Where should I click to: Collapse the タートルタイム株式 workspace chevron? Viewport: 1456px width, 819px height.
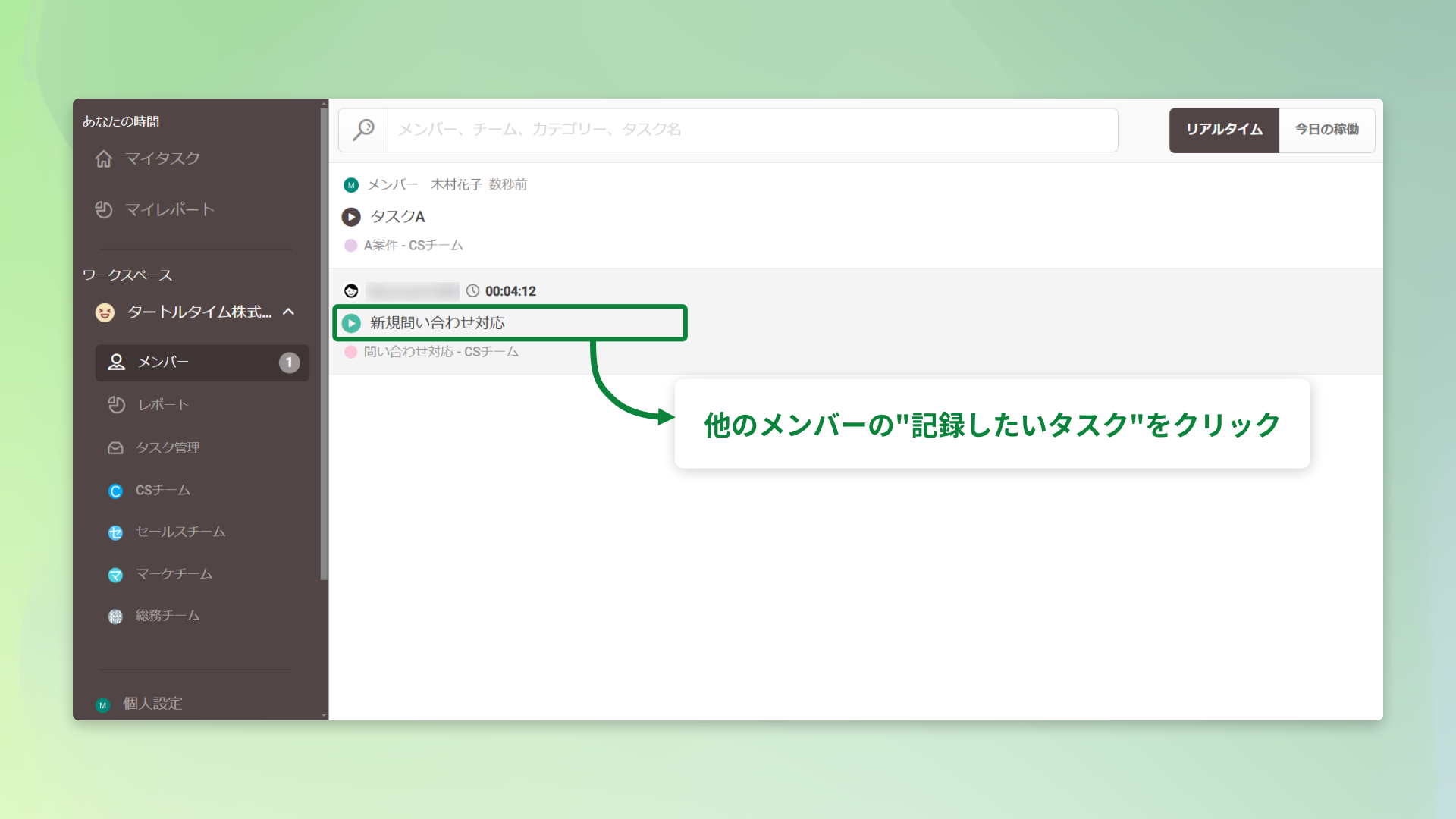[x=287, y=311]
